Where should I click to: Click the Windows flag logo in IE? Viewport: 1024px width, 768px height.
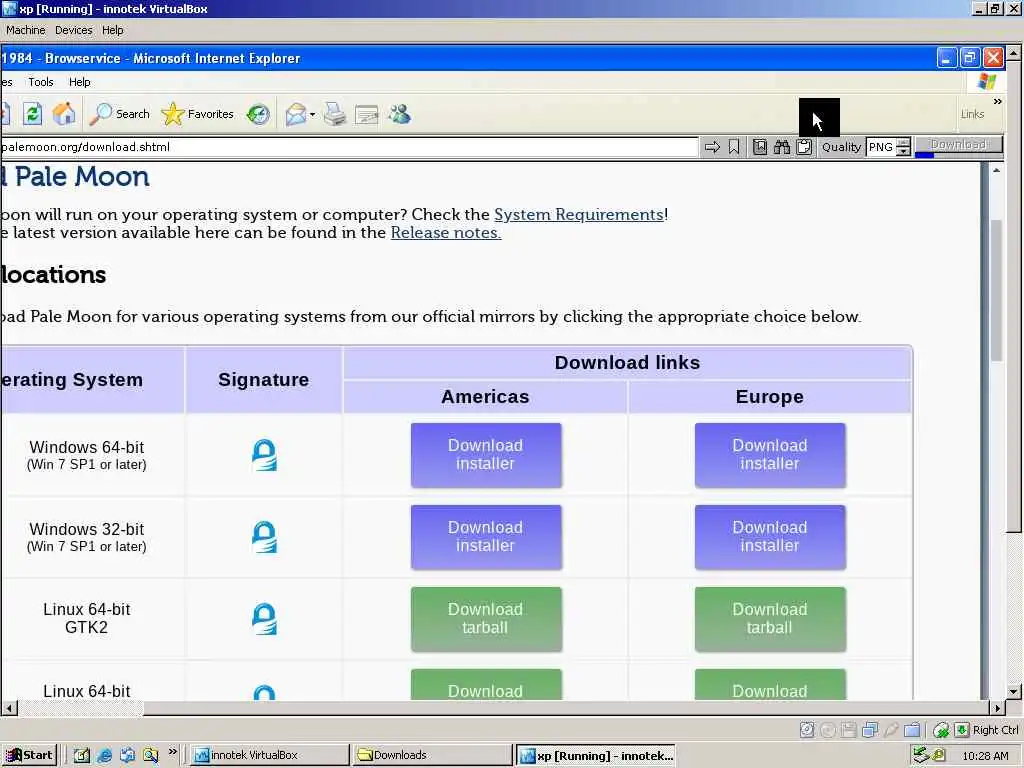click(x=987, y=82)
